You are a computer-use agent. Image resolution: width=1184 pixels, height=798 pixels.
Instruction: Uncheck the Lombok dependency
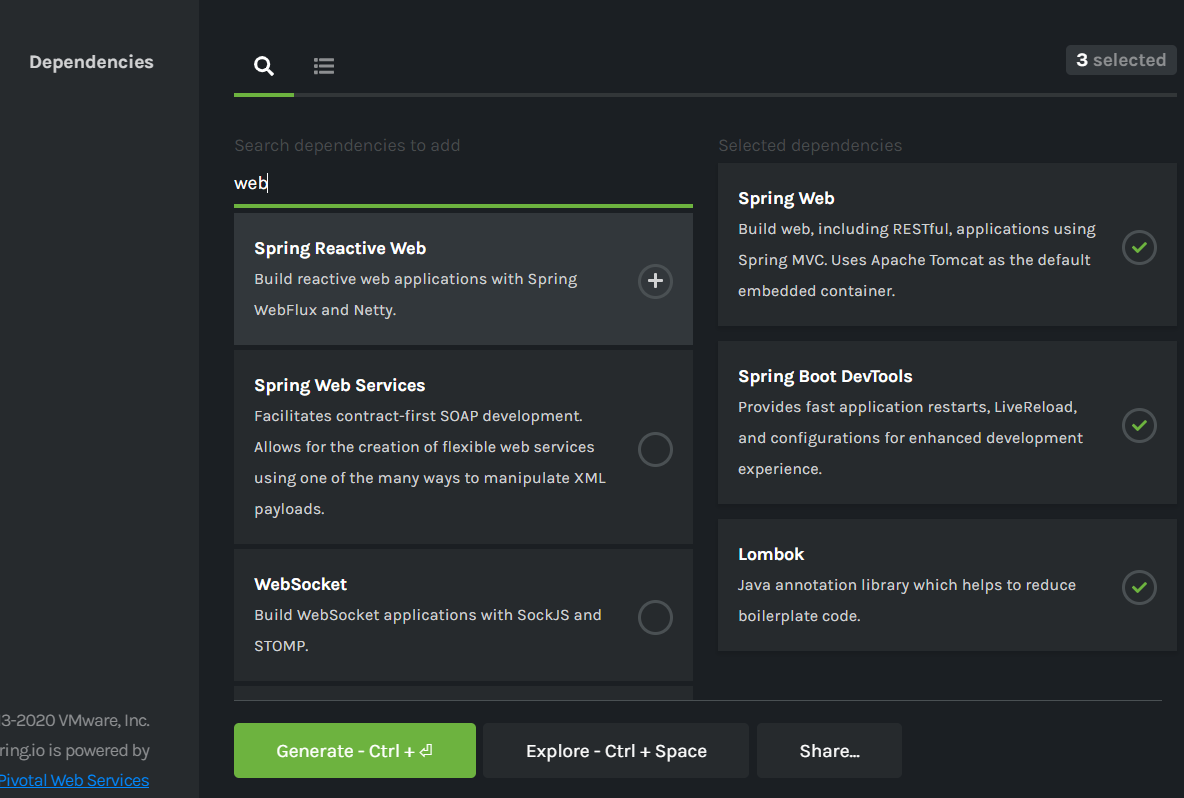(x=1139, y=587)
